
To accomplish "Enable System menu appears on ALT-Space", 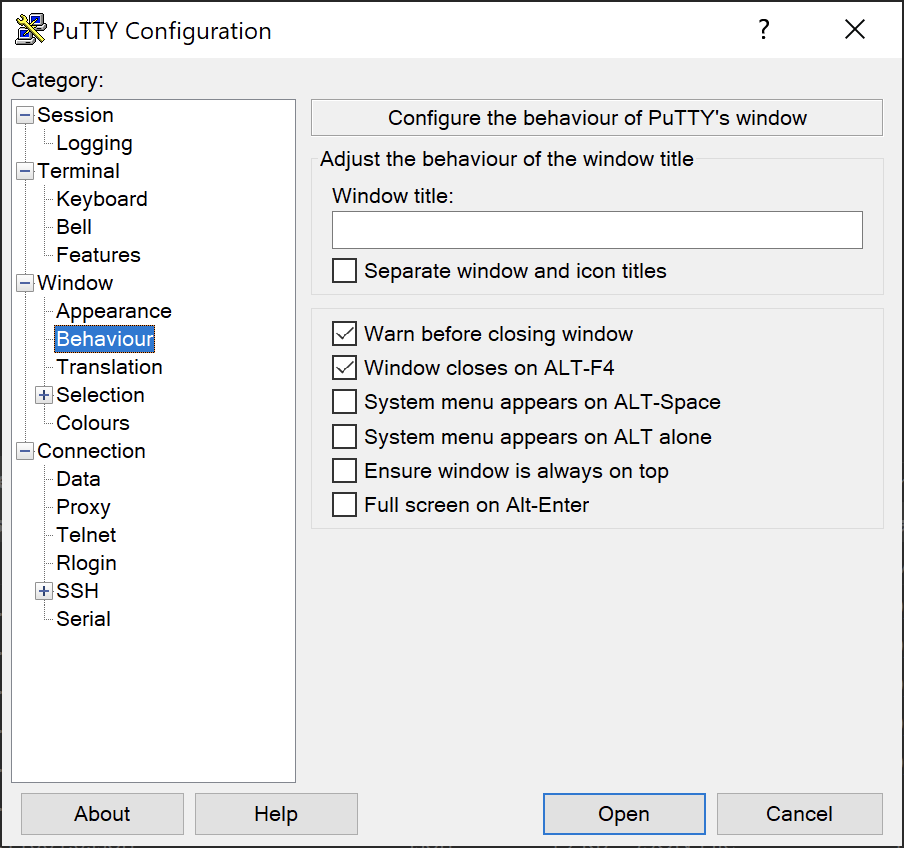I will click(x=344, y=402).
